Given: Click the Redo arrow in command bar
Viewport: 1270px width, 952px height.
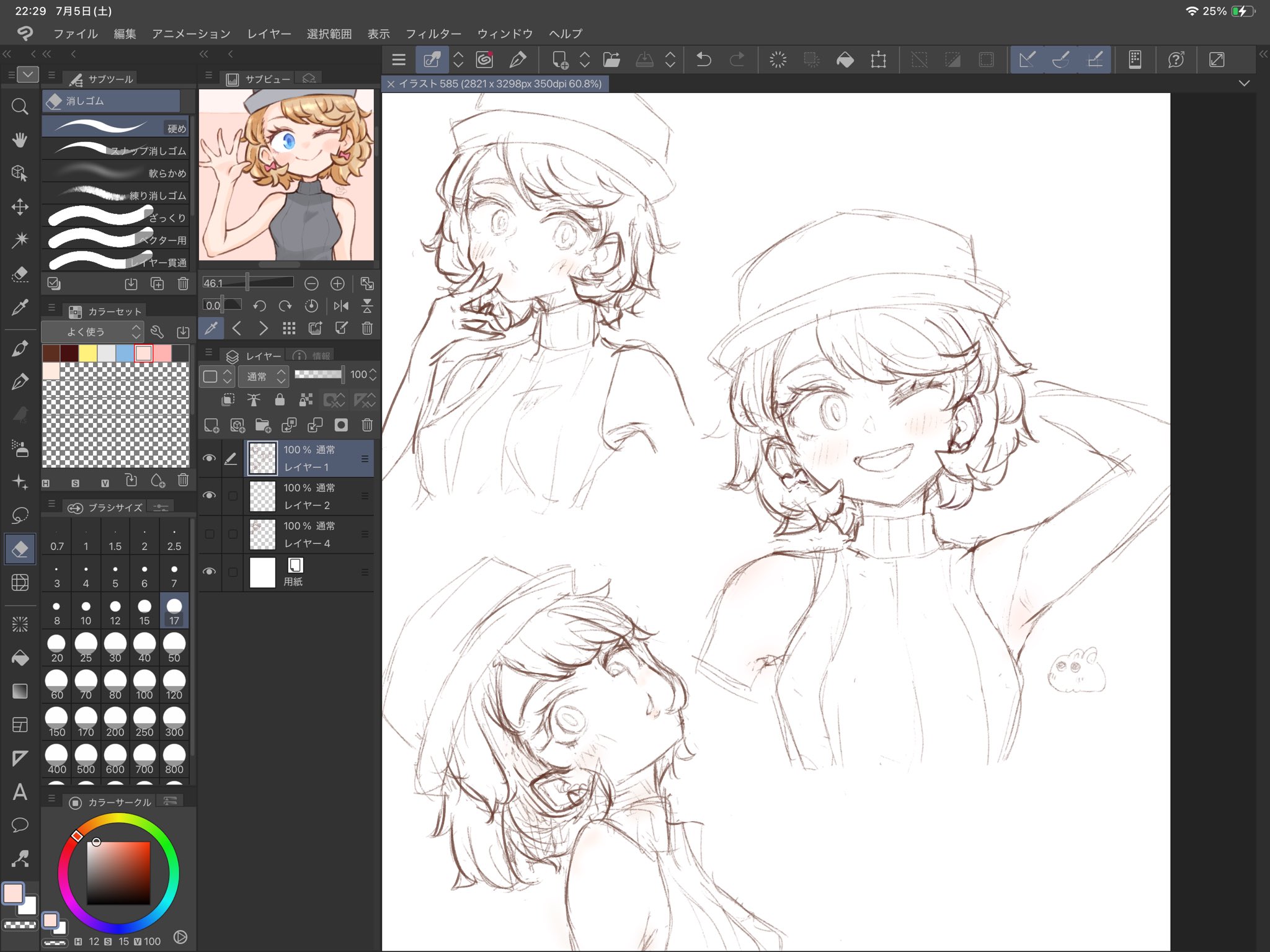Looking at the screenshot, I should (737, 60).
